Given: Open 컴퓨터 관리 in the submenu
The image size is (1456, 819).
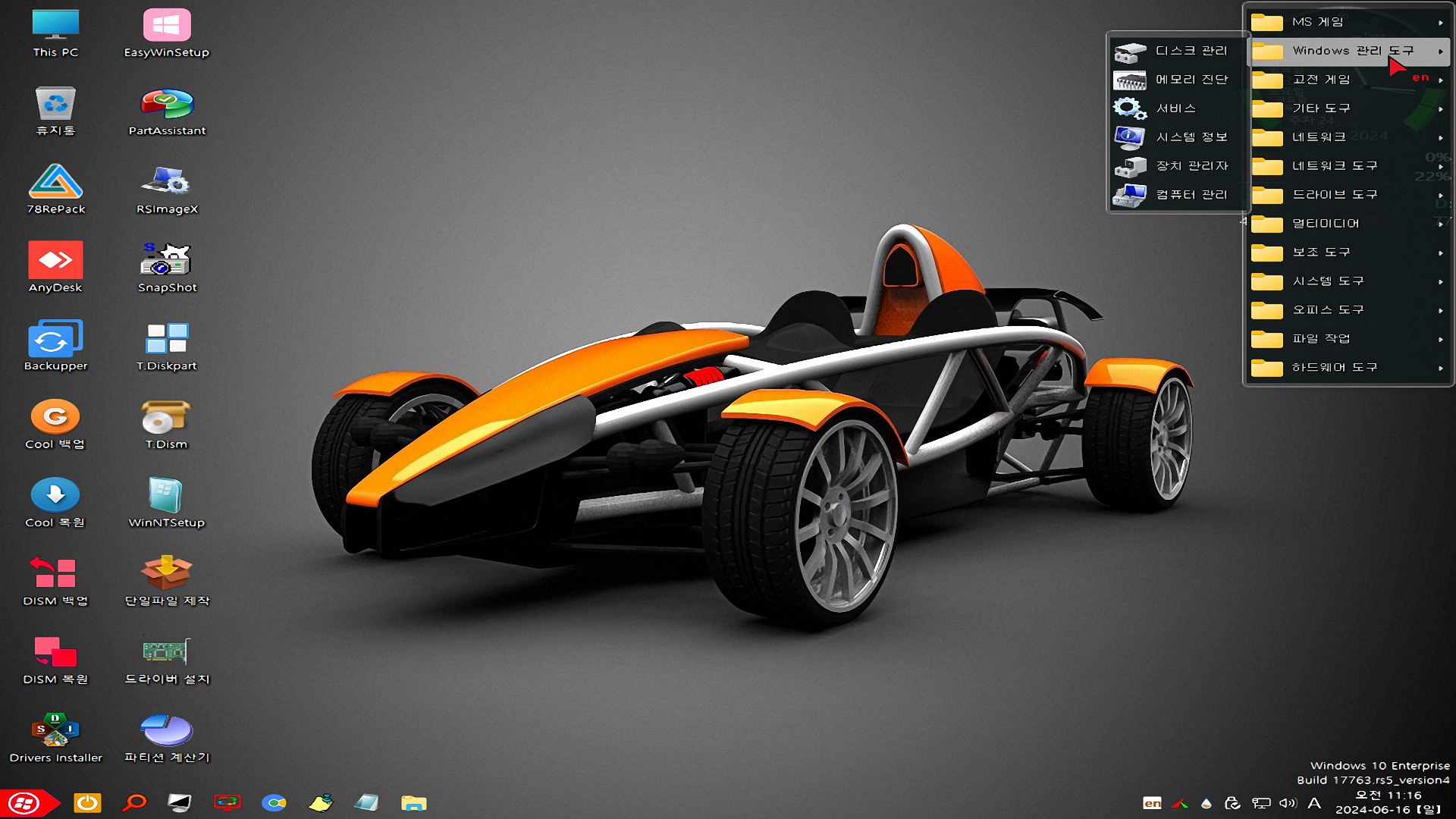Looking at the screenshot, I should coord(1178,195).
